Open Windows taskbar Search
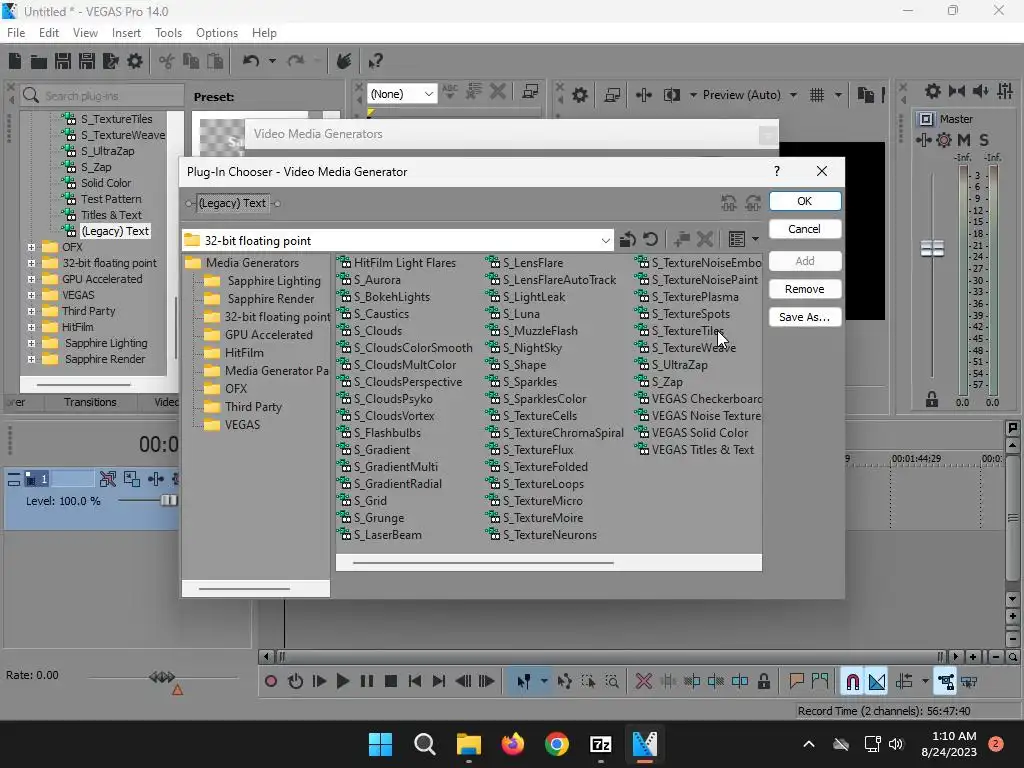This screenshot has height=768, width=1024. click(x=424, y=744)
